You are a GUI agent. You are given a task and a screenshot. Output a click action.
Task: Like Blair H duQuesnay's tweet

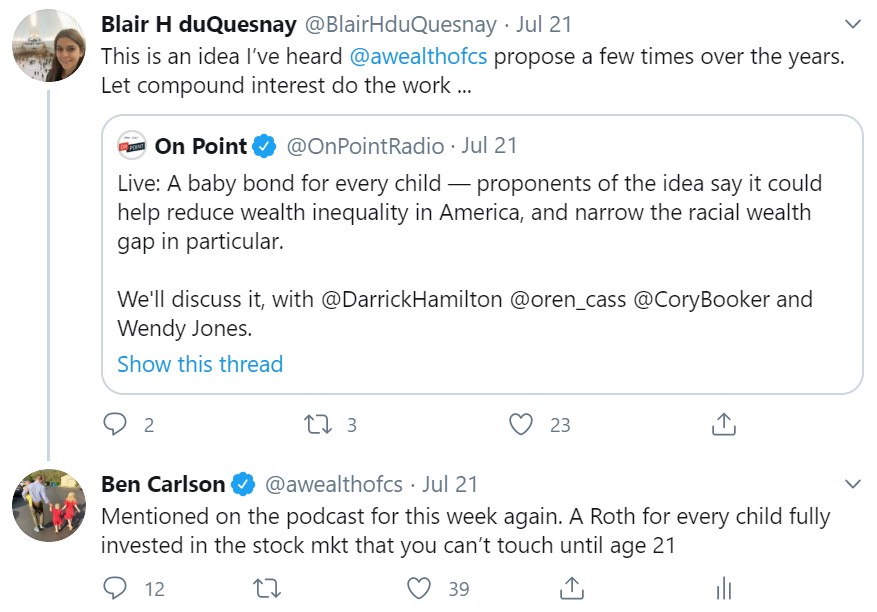(521, 424)
